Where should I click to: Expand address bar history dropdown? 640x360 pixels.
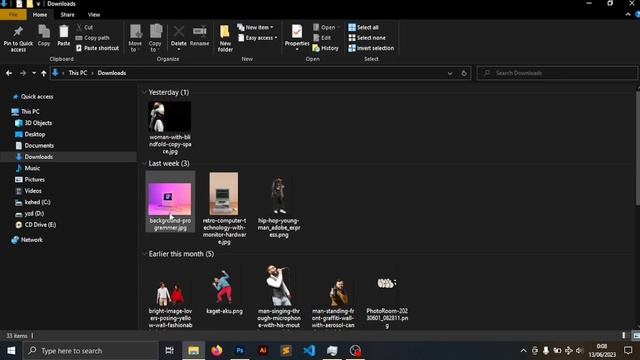pos(450,73)
